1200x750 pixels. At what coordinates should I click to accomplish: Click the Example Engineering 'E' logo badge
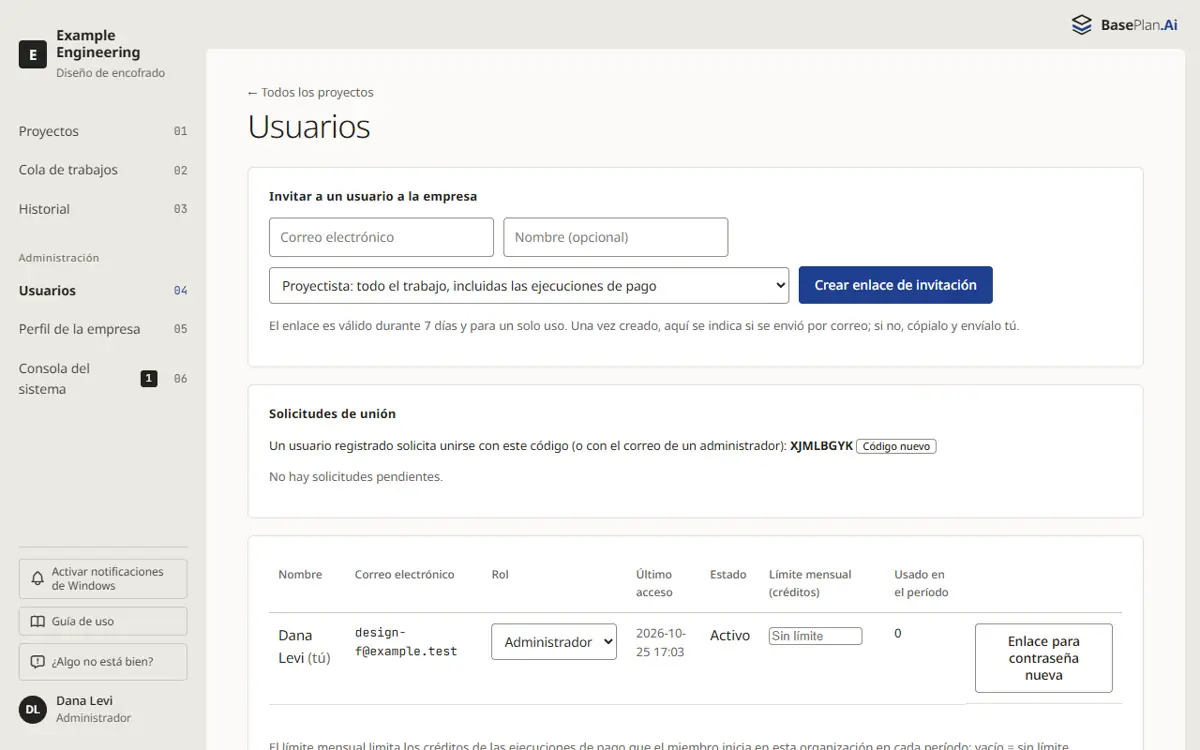(x=33, y=54)
